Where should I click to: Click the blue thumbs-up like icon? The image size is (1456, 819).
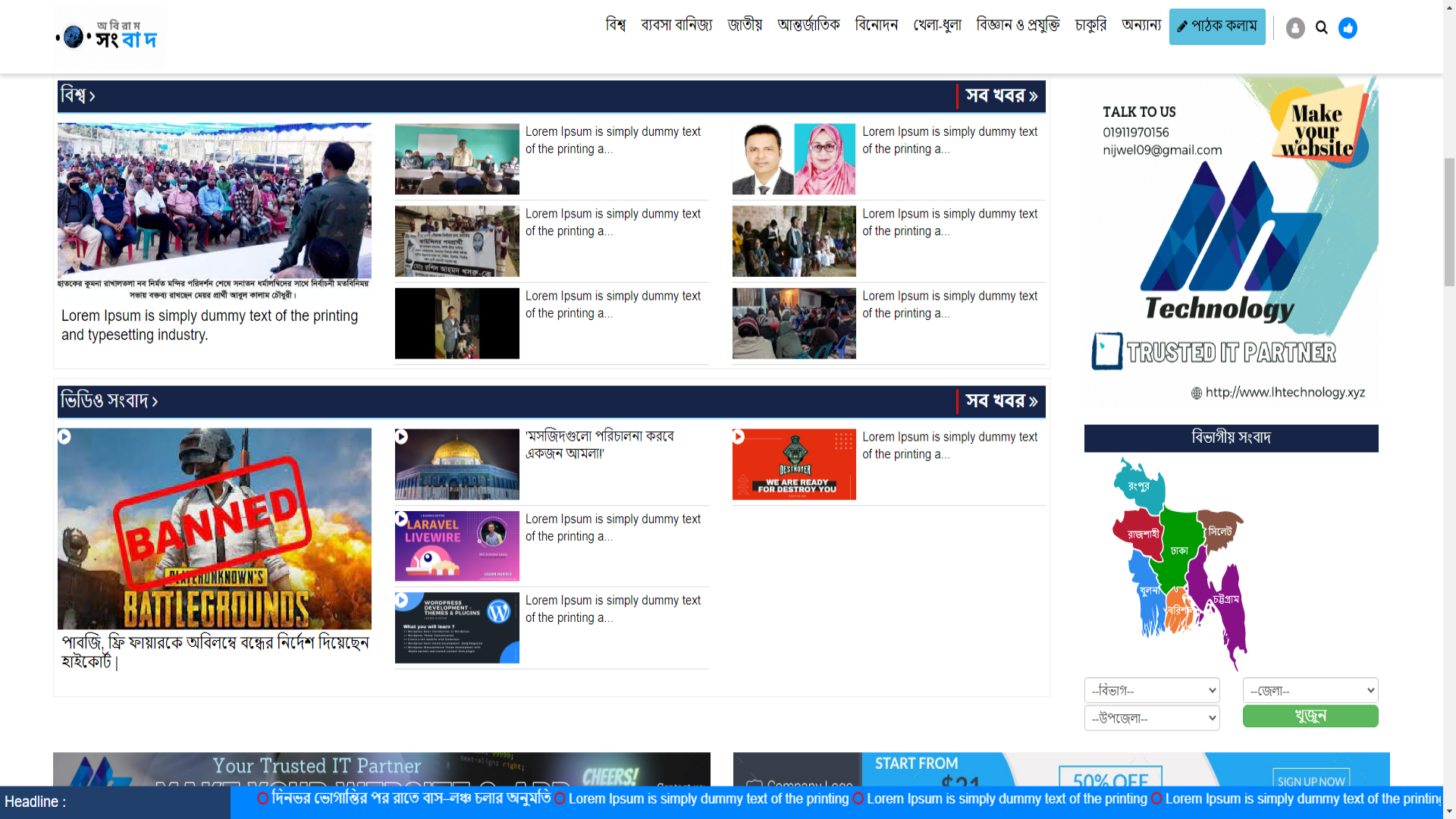[1348, 28]
